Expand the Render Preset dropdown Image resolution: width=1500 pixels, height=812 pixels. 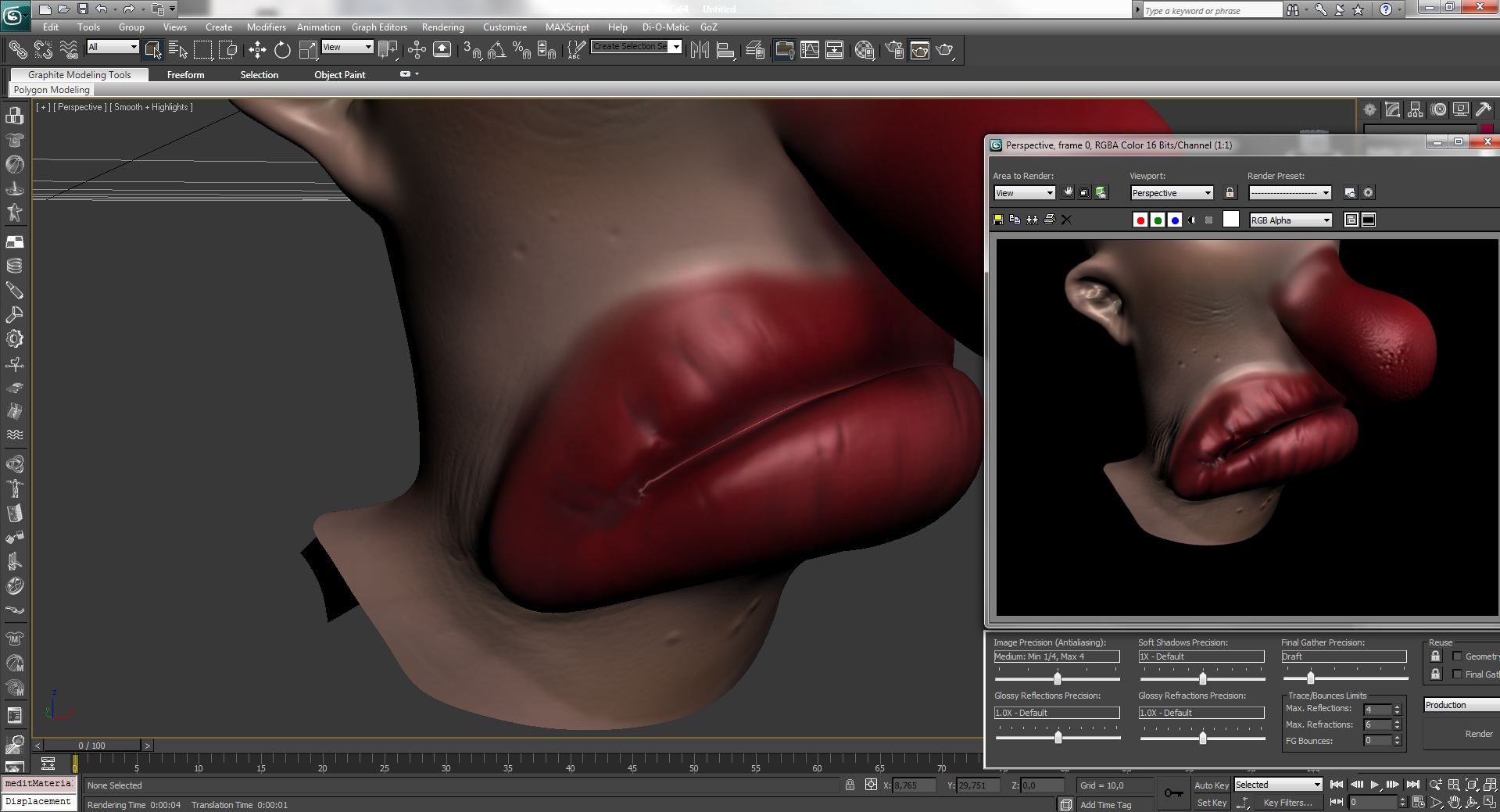click(x=1290, y=192)
